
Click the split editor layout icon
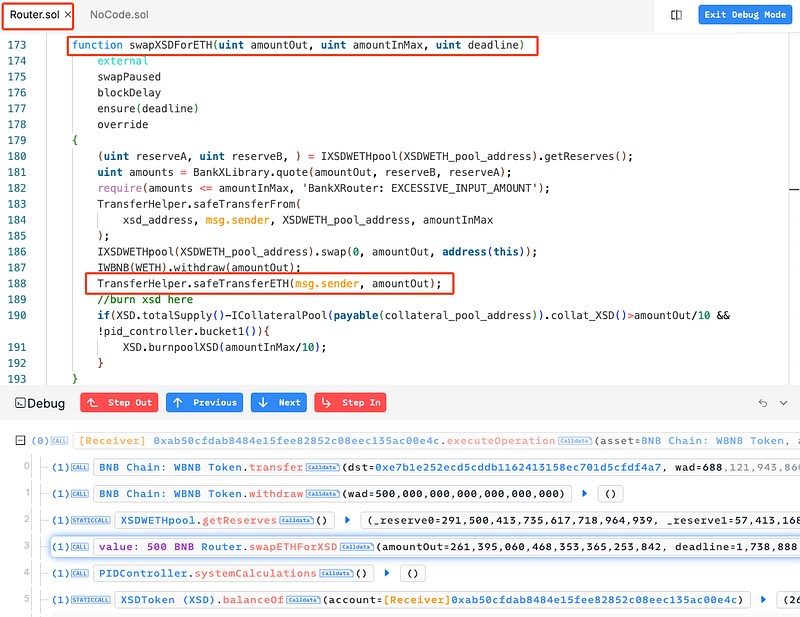[677, 15]
